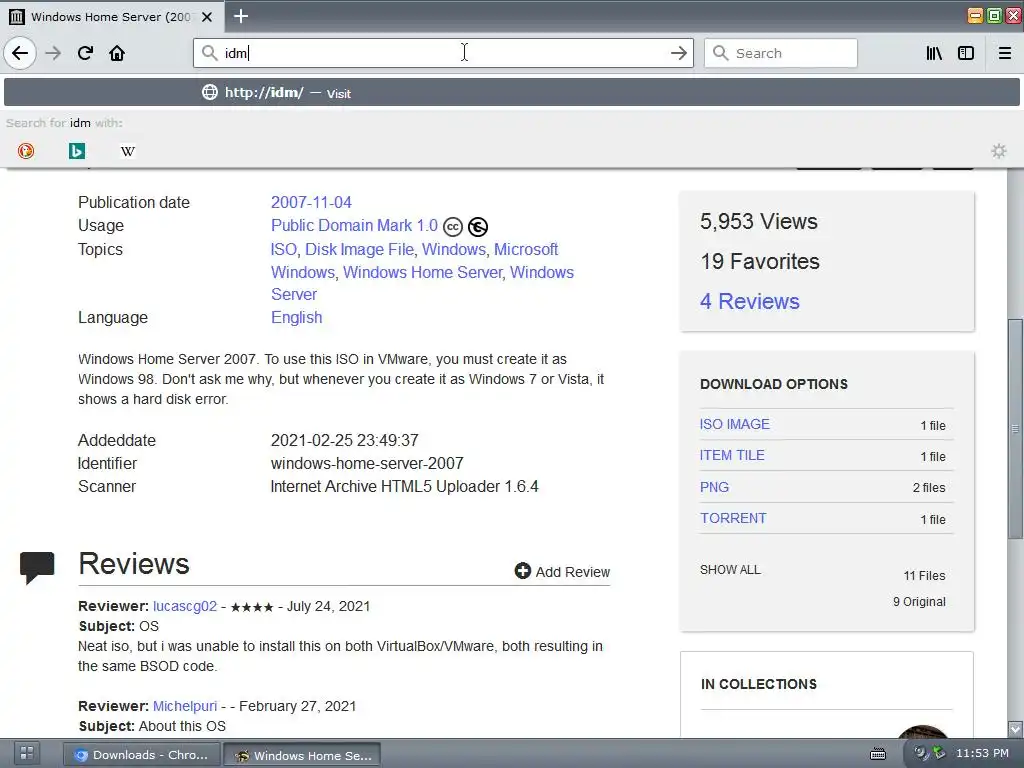Download the TORRENT file
This screenshot has width=1024, height=768.
click(733, 519)
